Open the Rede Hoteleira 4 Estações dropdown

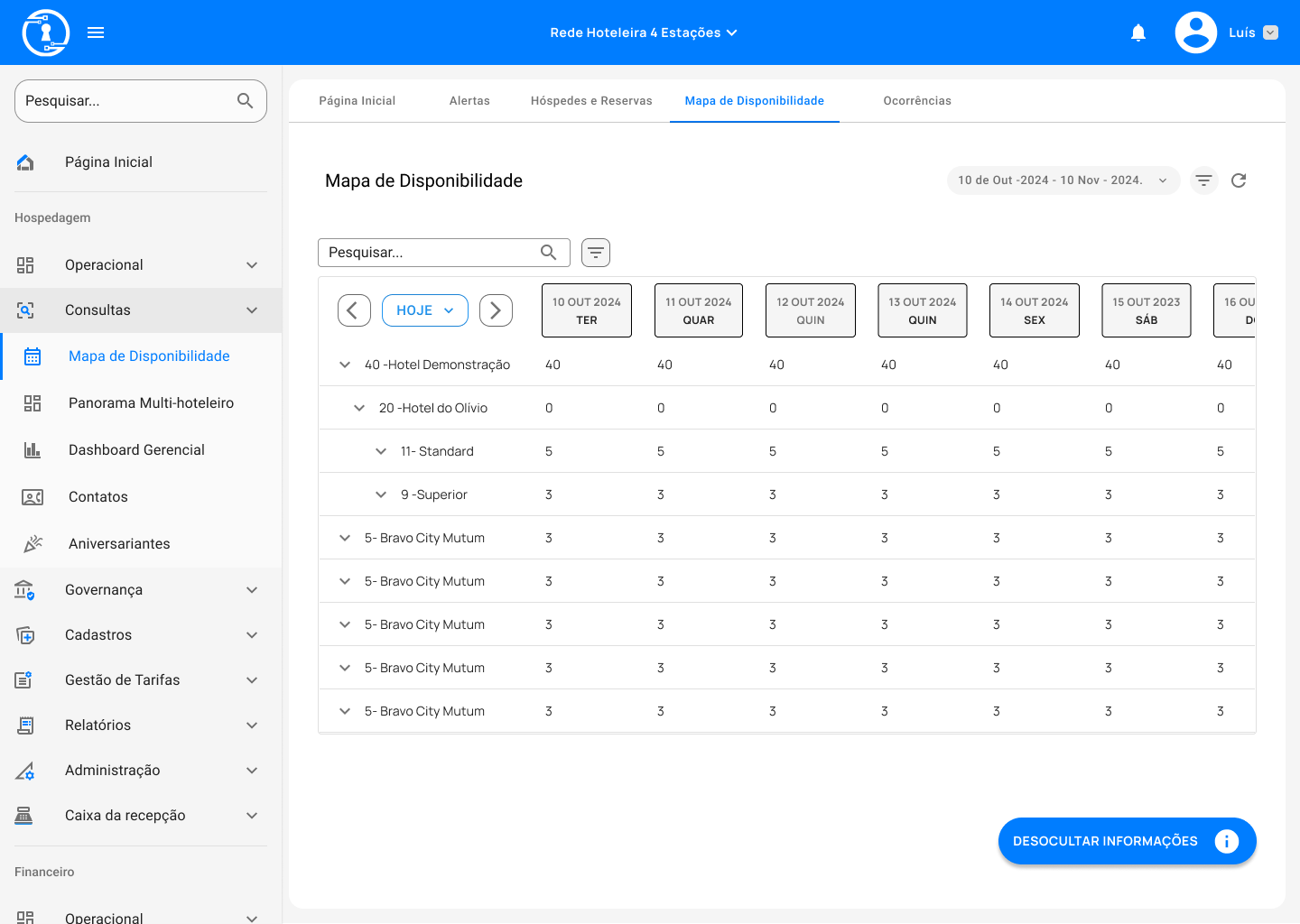(x=643, y=32)
